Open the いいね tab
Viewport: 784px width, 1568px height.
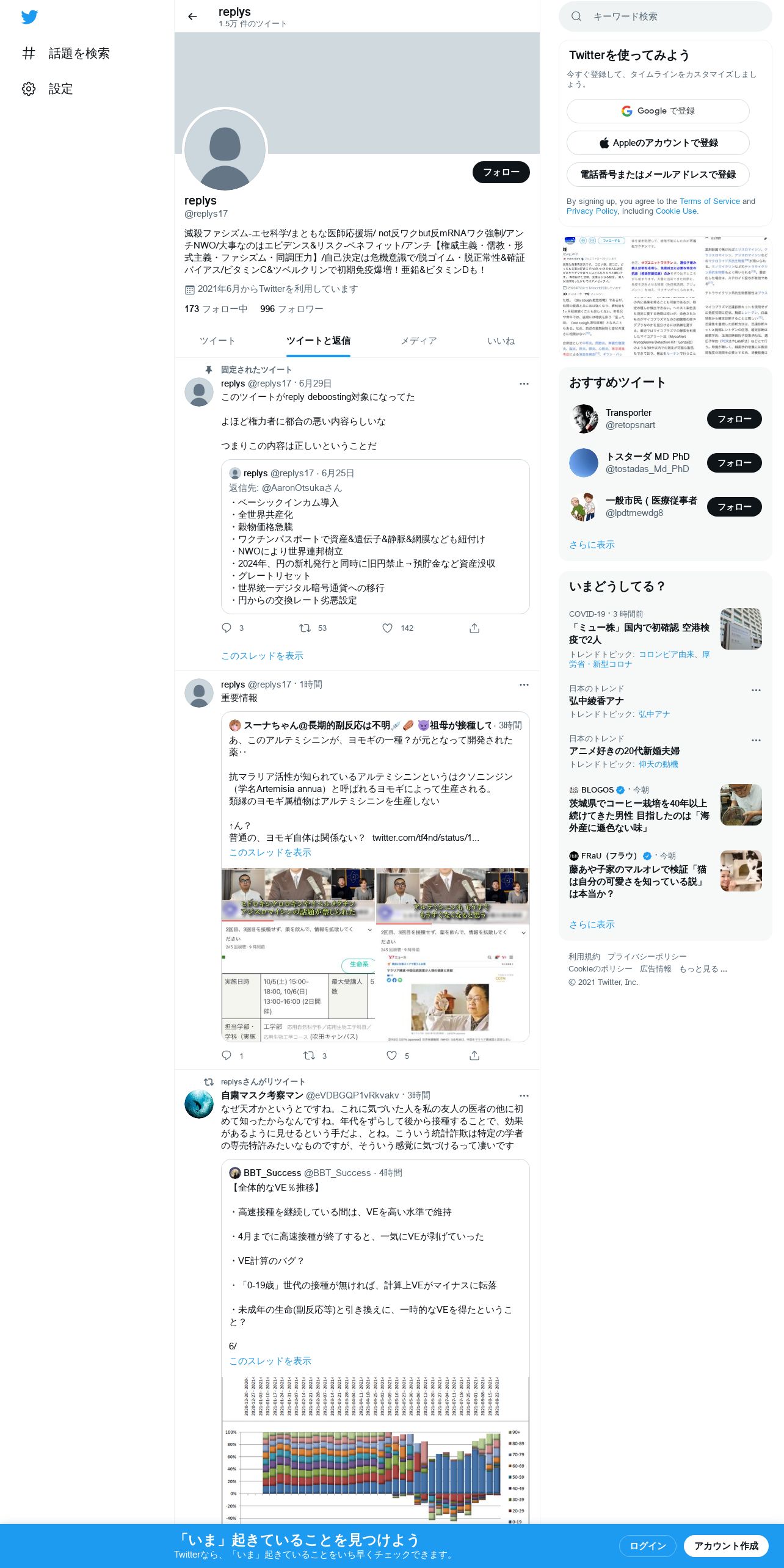(x=501, y=341)
